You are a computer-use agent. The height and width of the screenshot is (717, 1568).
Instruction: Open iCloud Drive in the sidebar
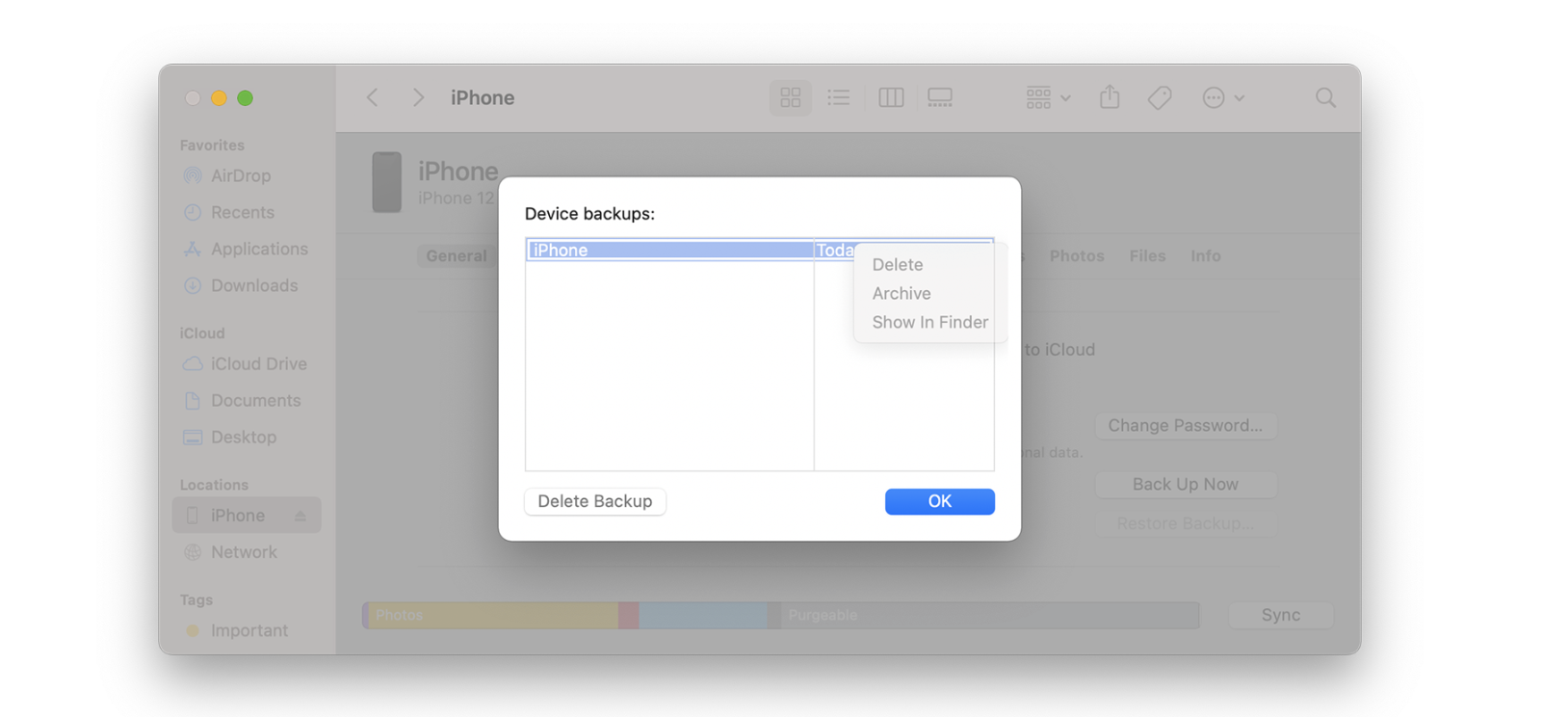pos(258,363)
